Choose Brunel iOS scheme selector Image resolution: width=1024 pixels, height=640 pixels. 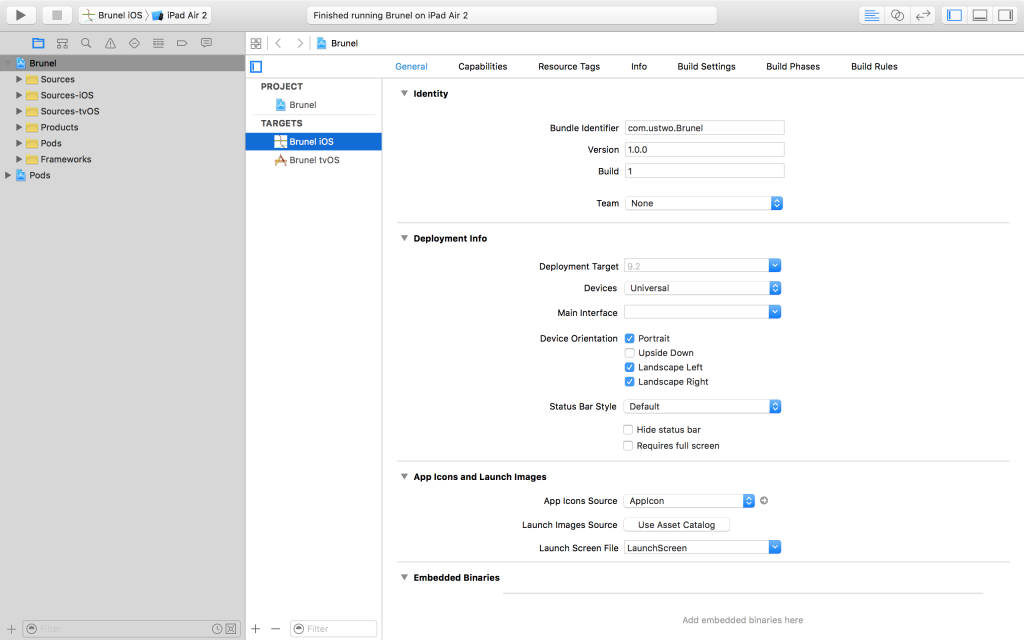(x=113, y=15)
